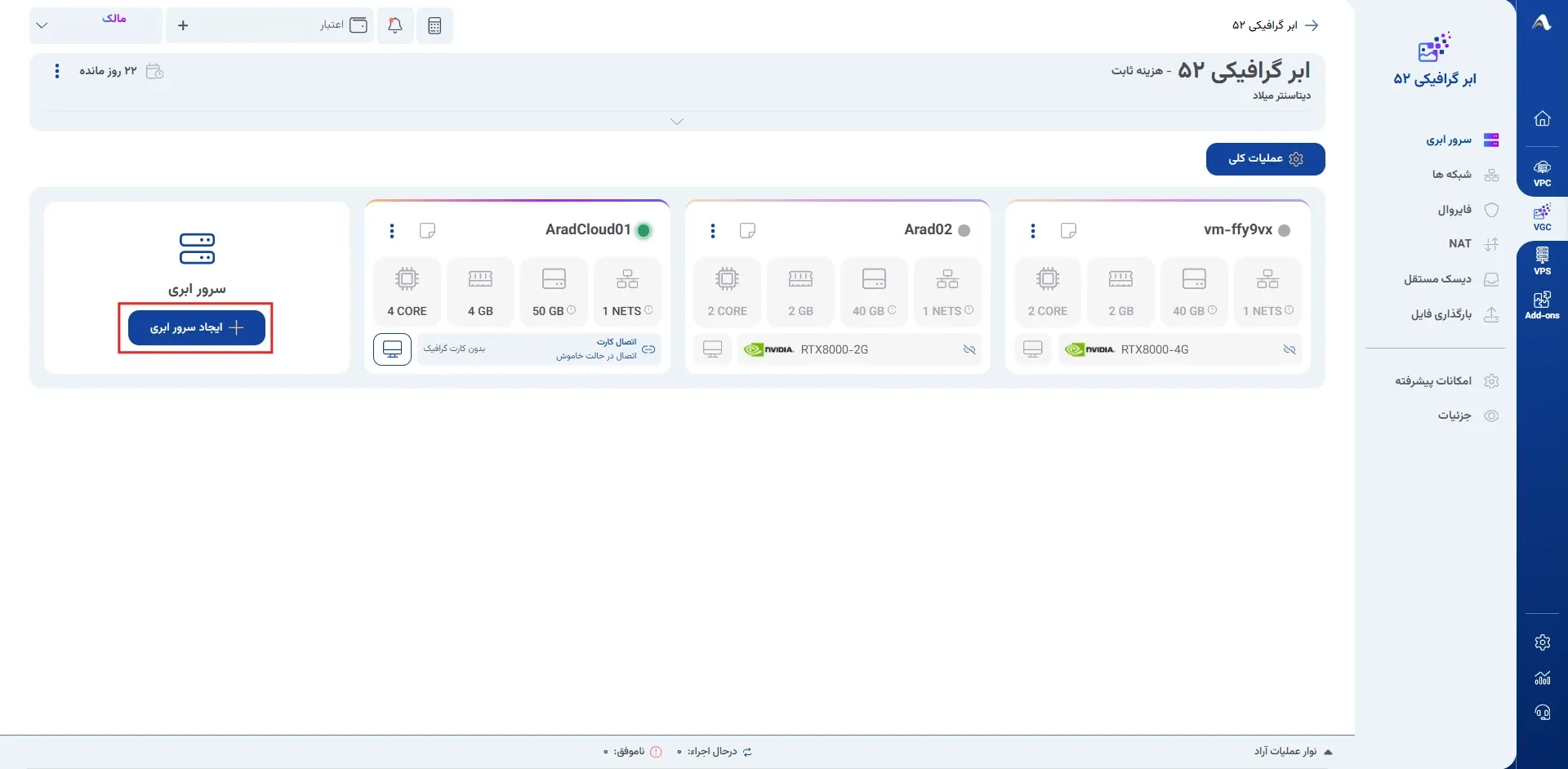Open the note icon on vm-ffy9vx card
The image size is (1568, 769).
[1068, 231]
